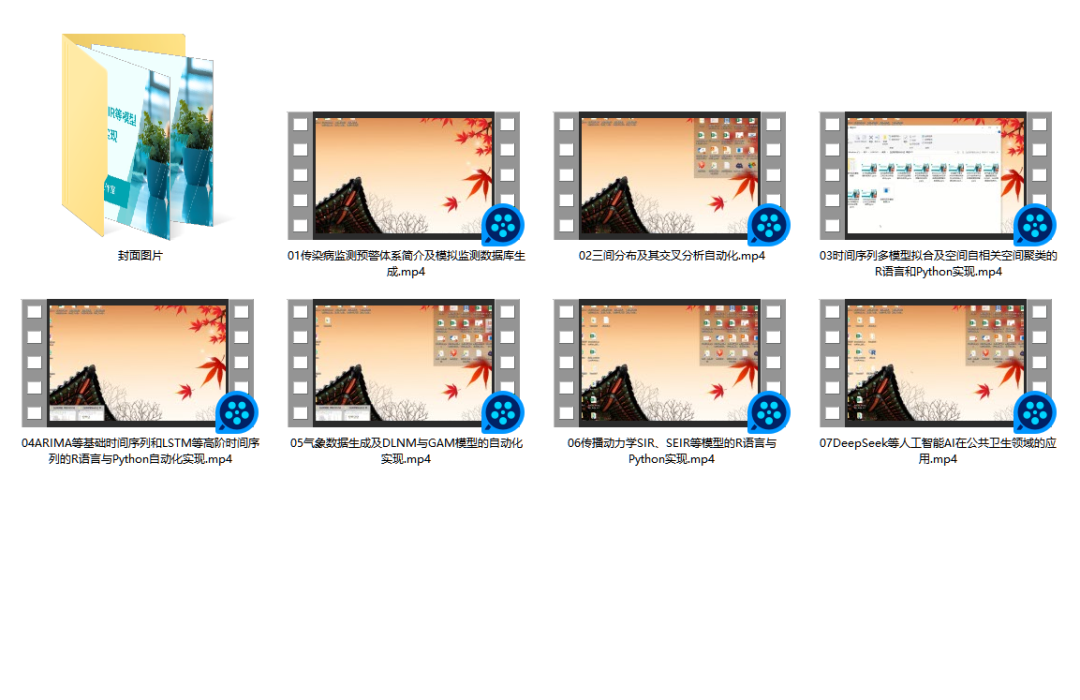
Task: Click blue player badge on 02三间分布 video
Action: [769, 225]
